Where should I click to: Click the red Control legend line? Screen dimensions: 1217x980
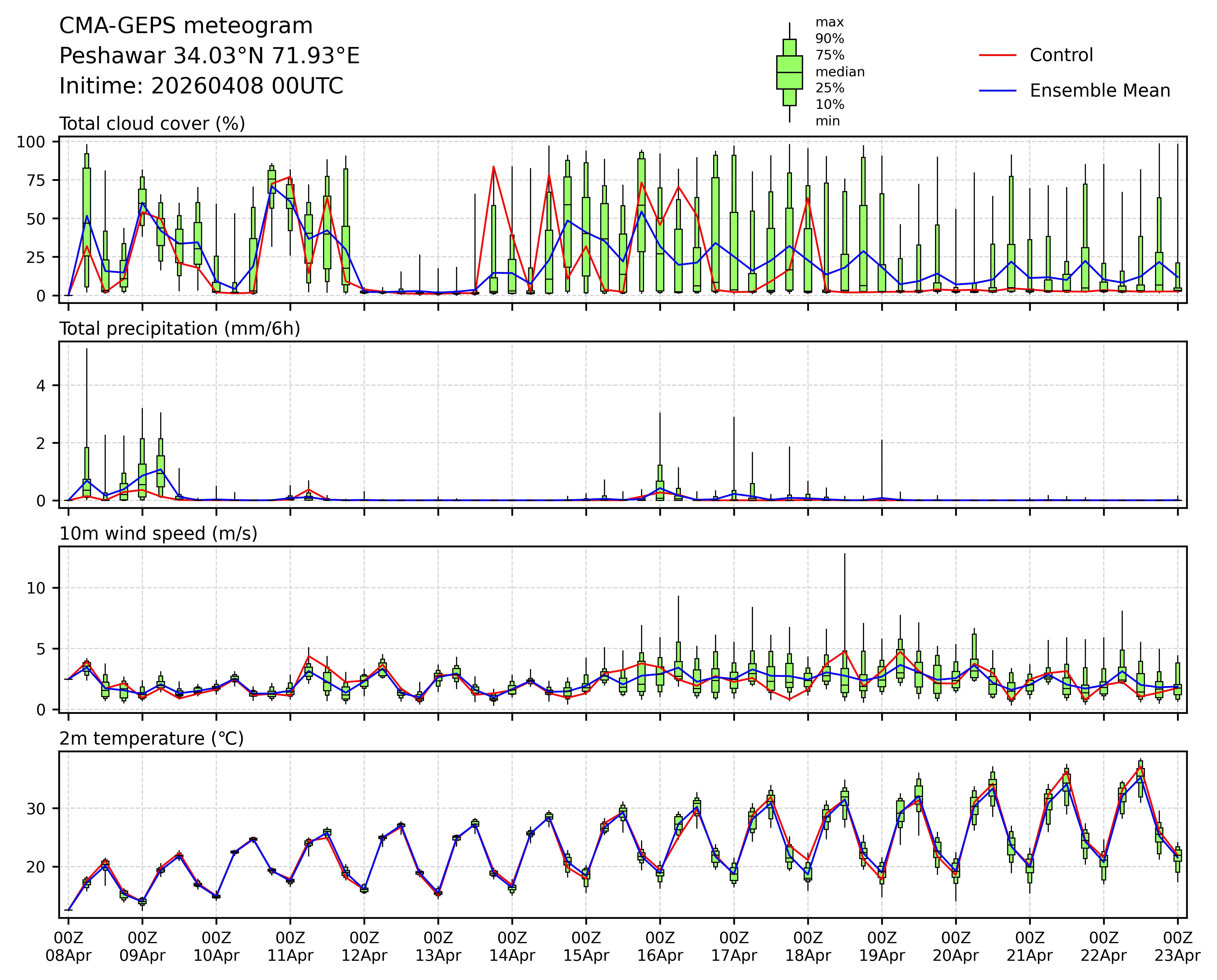[x=997, y=55]
